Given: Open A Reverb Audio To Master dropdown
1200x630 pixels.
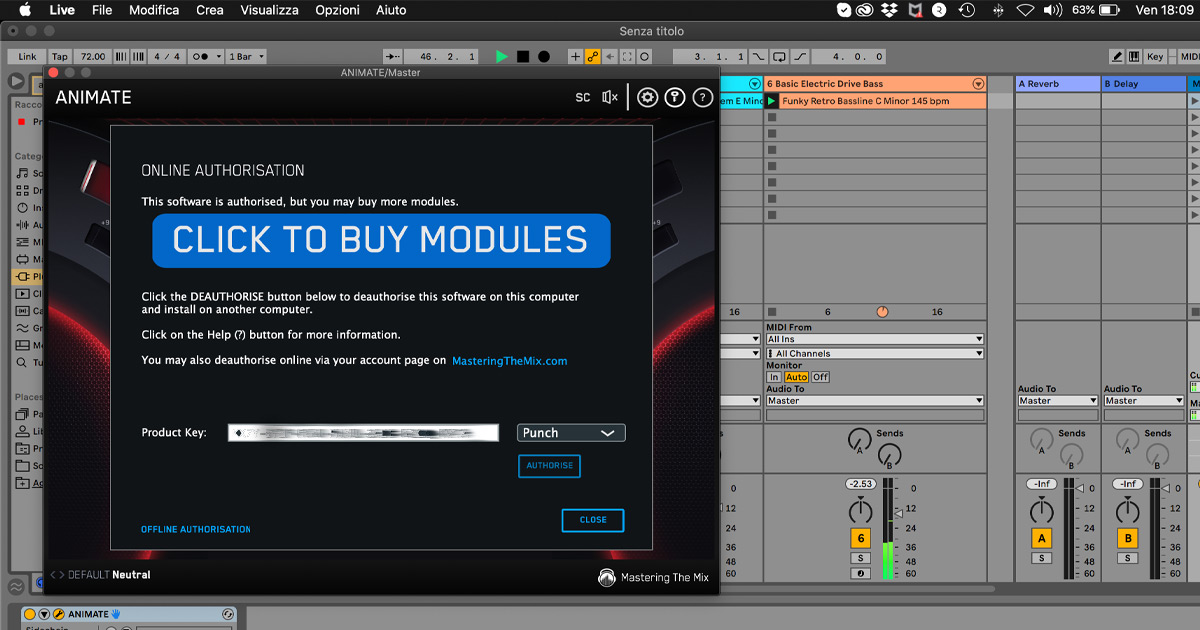Looking at the screenshot, I should [x=1057, y=401].
